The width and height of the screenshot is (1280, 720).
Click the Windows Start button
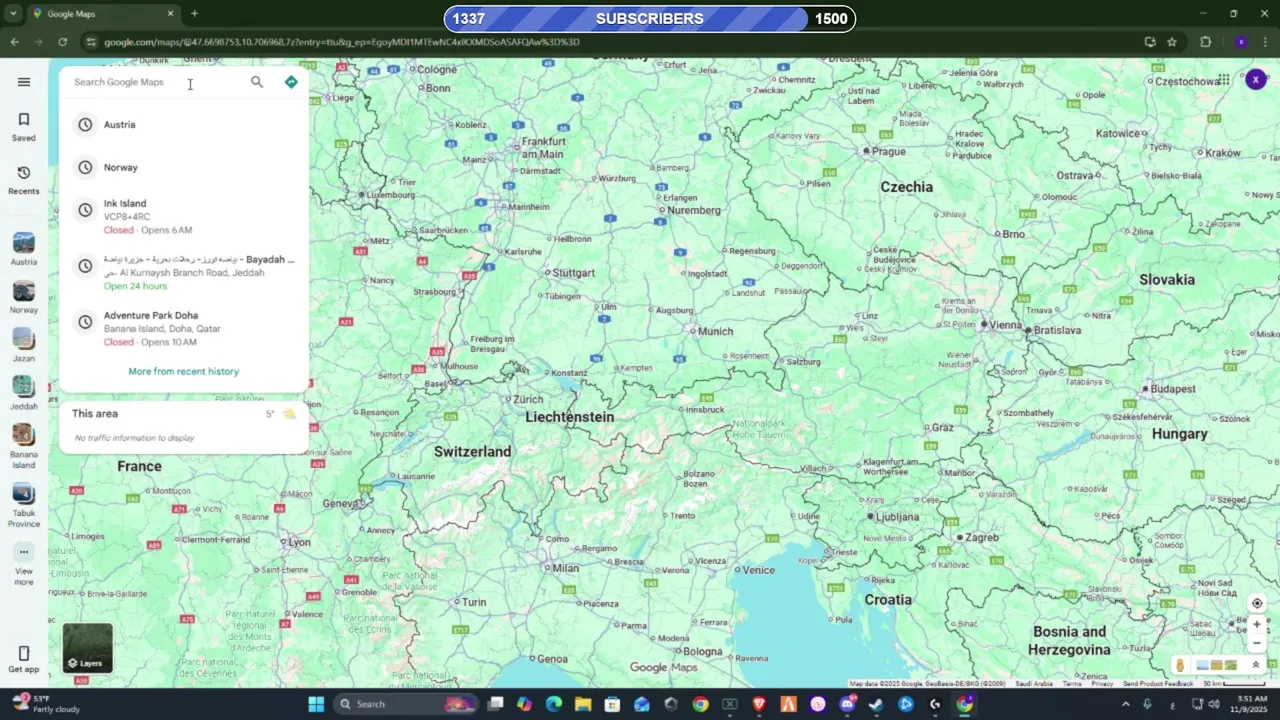pyautogui.click(x=316, y=704)
